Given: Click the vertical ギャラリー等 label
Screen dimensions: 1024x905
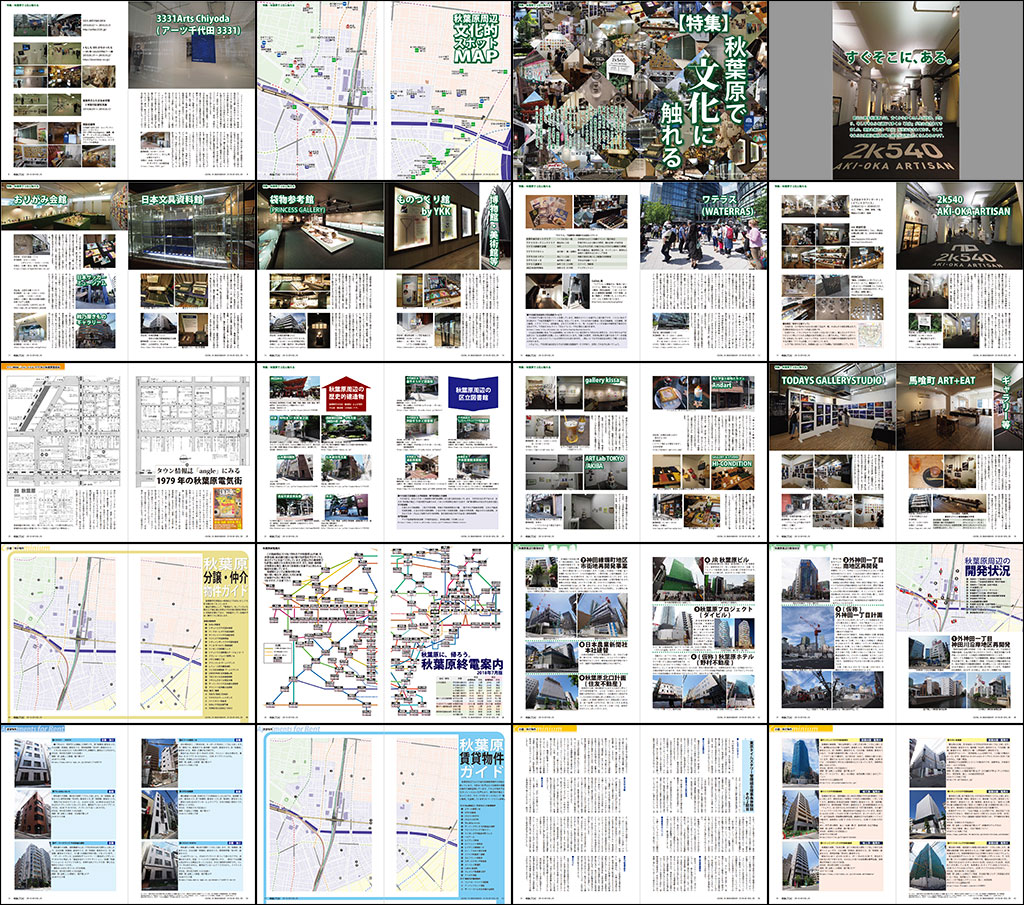Looking at the screenshot, I should [1006, 402].
